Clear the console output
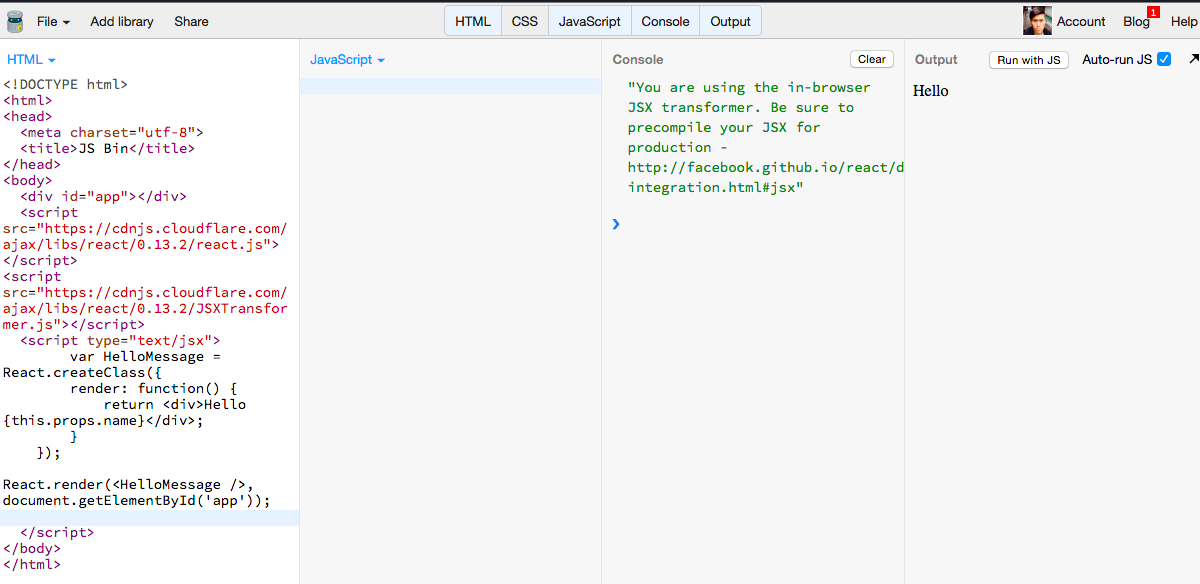1200x584 pixels. pyautogui.click(x=871, y=59)
